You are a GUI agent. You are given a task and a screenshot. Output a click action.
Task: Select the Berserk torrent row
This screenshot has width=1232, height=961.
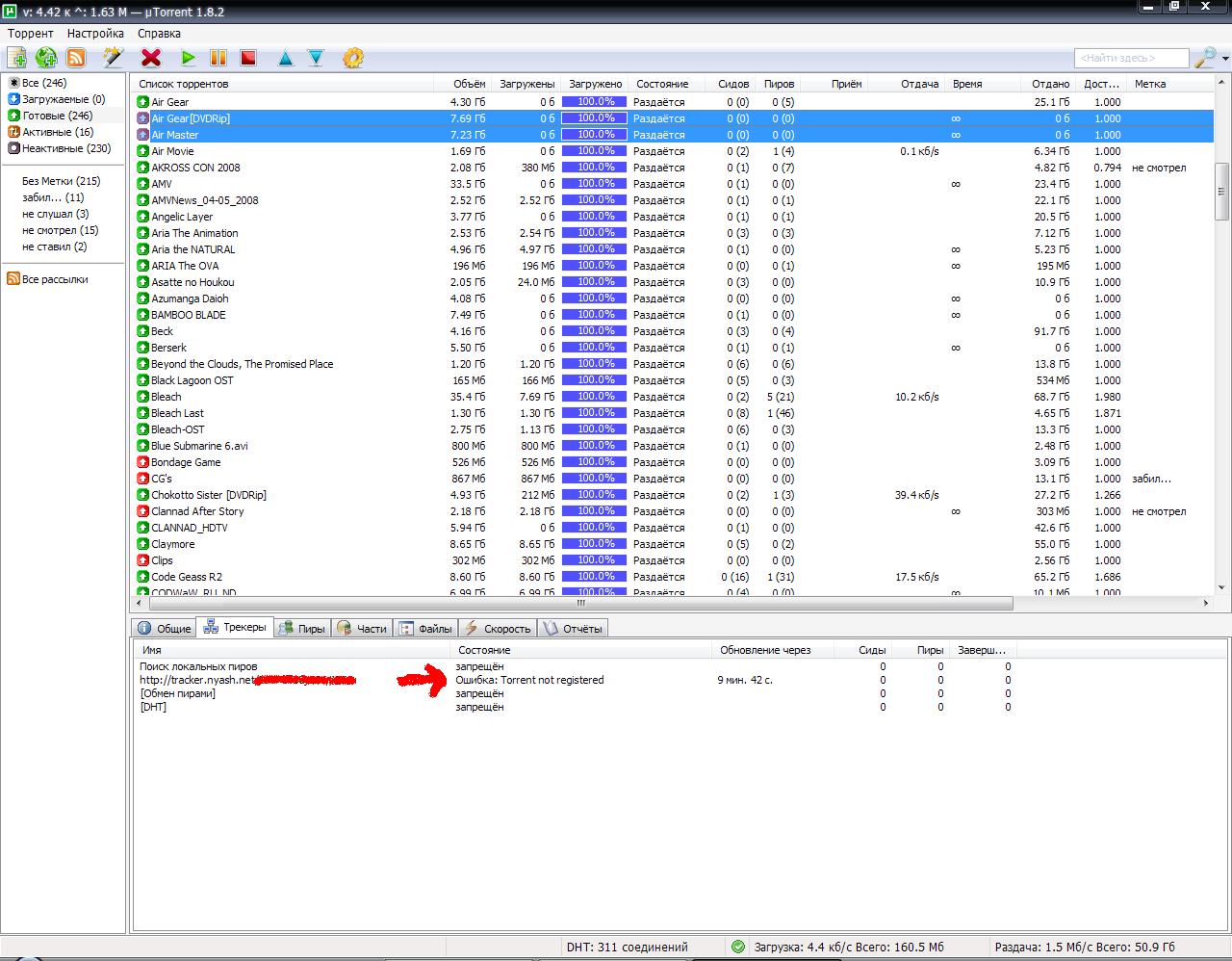(672, 348)
